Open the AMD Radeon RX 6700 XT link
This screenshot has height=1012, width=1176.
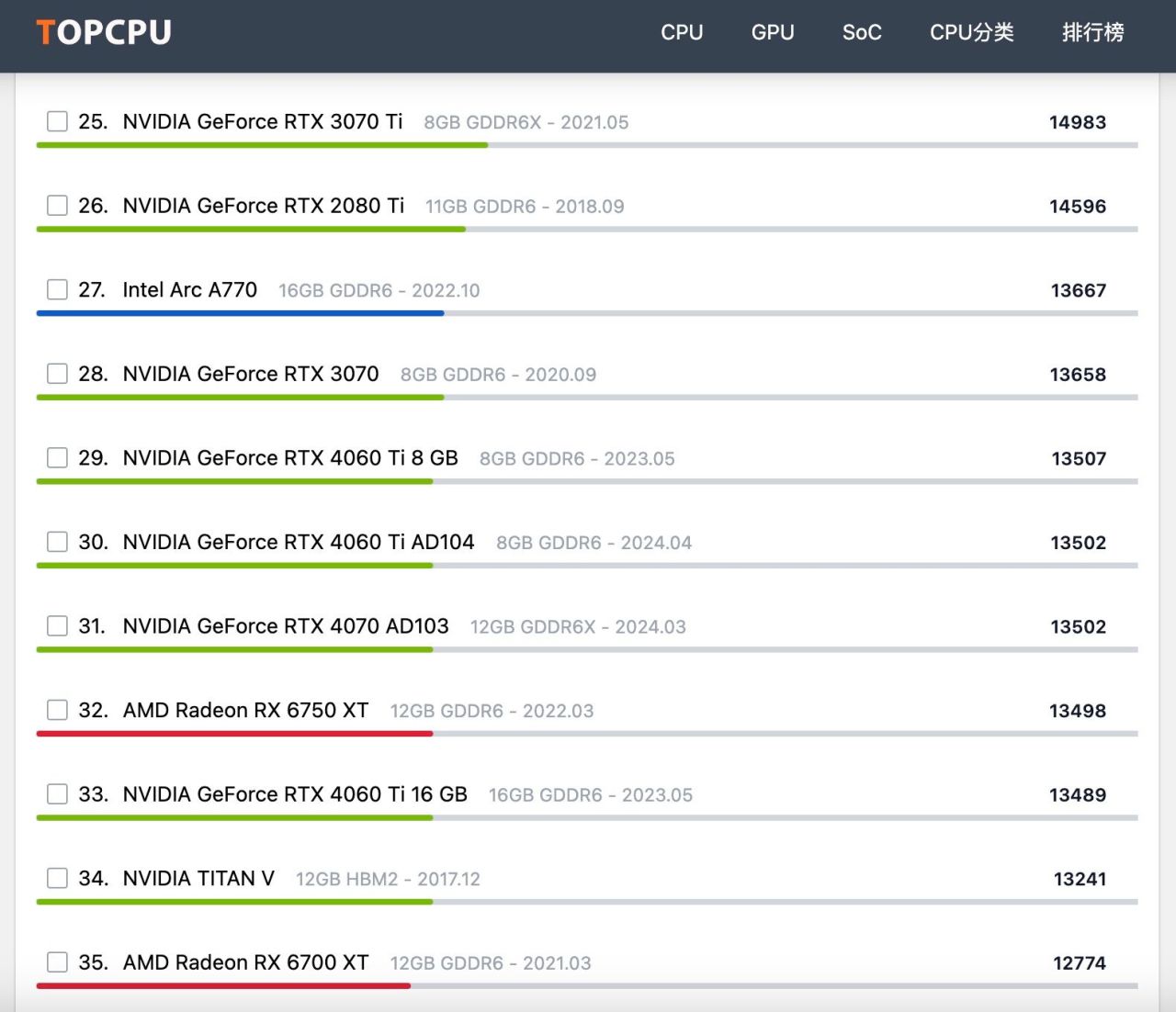point(245,962)
